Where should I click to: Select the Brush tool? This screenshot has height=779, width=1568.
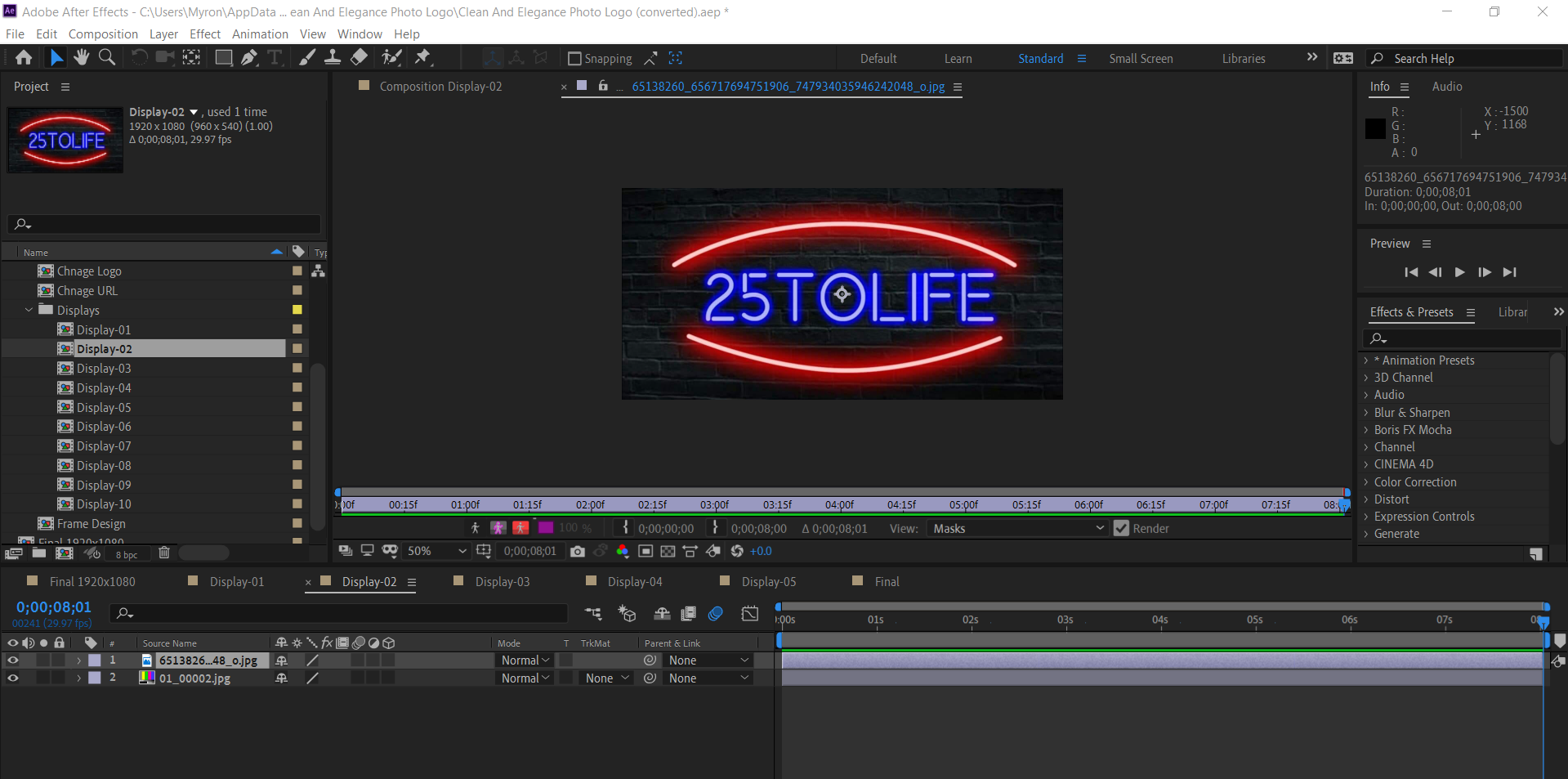[306, 57]
